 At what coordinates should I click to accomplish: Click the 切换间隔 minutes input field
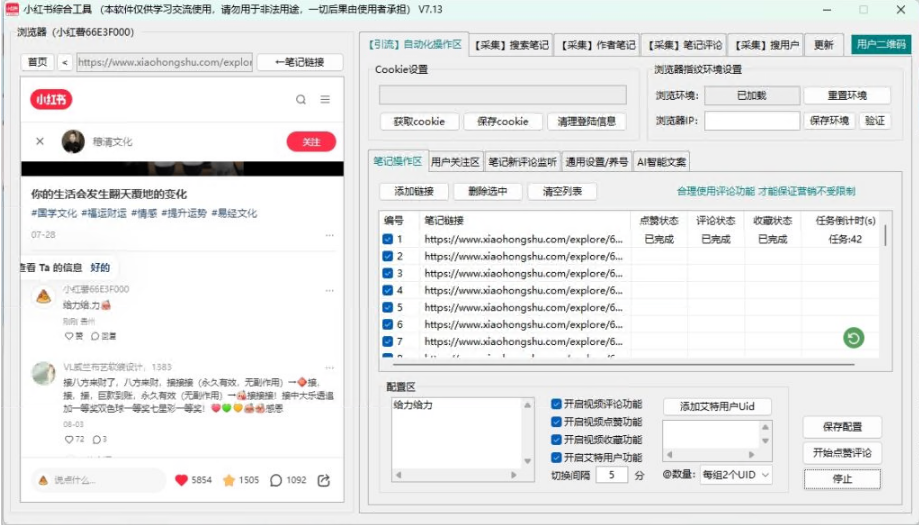click(x=611, y=475)
